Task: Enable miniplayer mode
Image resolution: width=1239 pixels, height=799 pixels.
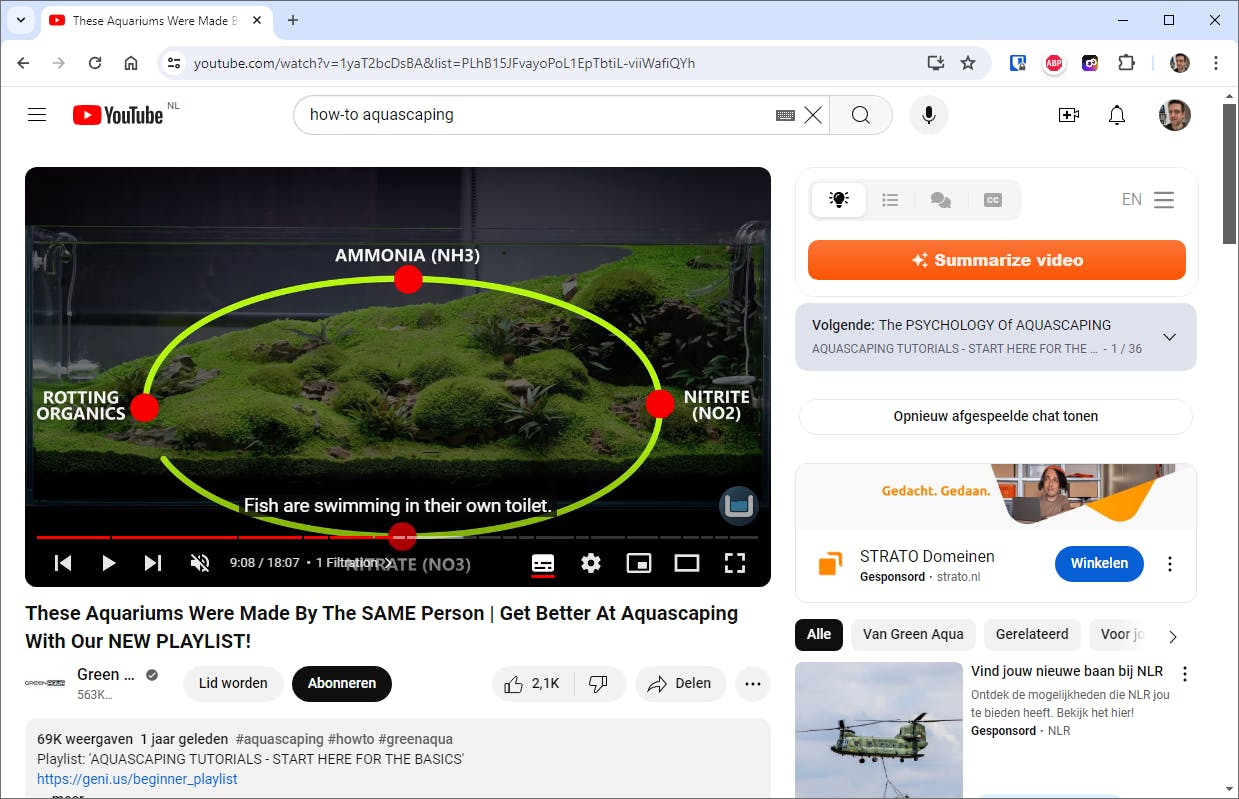Action: (639, 563)
